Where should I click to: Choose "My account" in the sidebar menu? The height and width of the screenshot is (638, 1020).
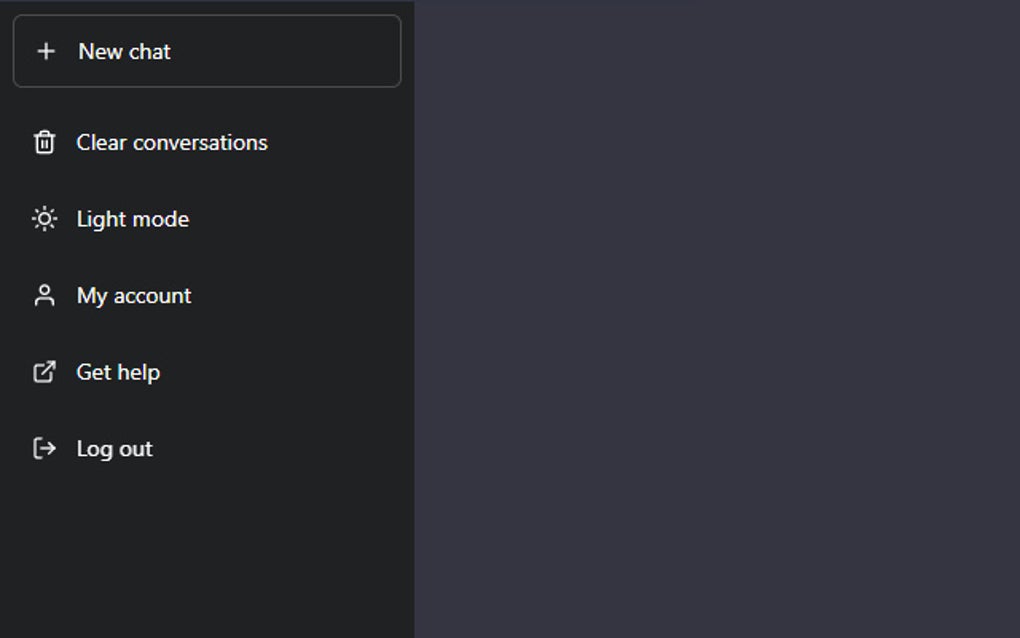pos(134,295)
